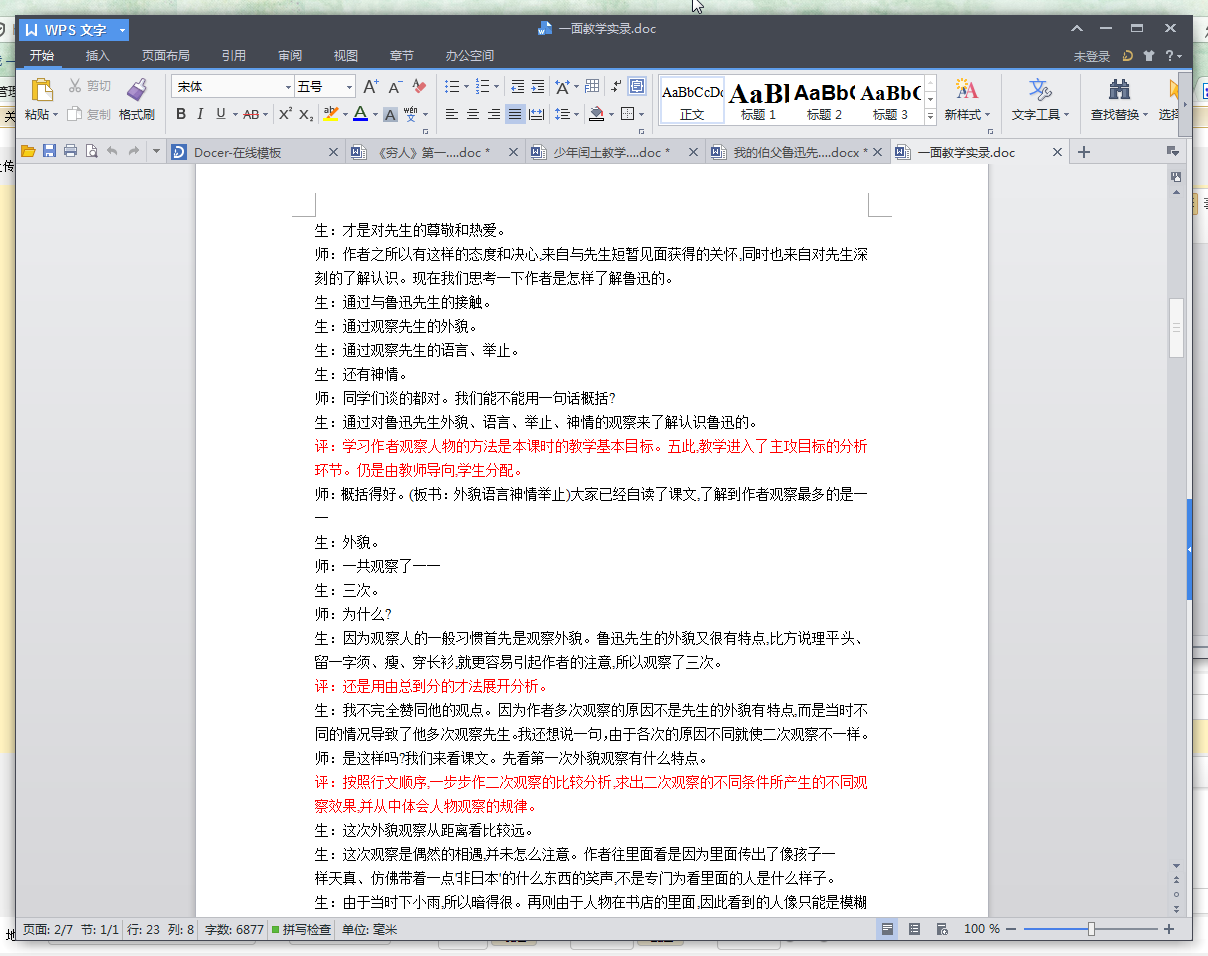Toggle bold formatting
1208x956 pixels.
(x=181, y=114)
